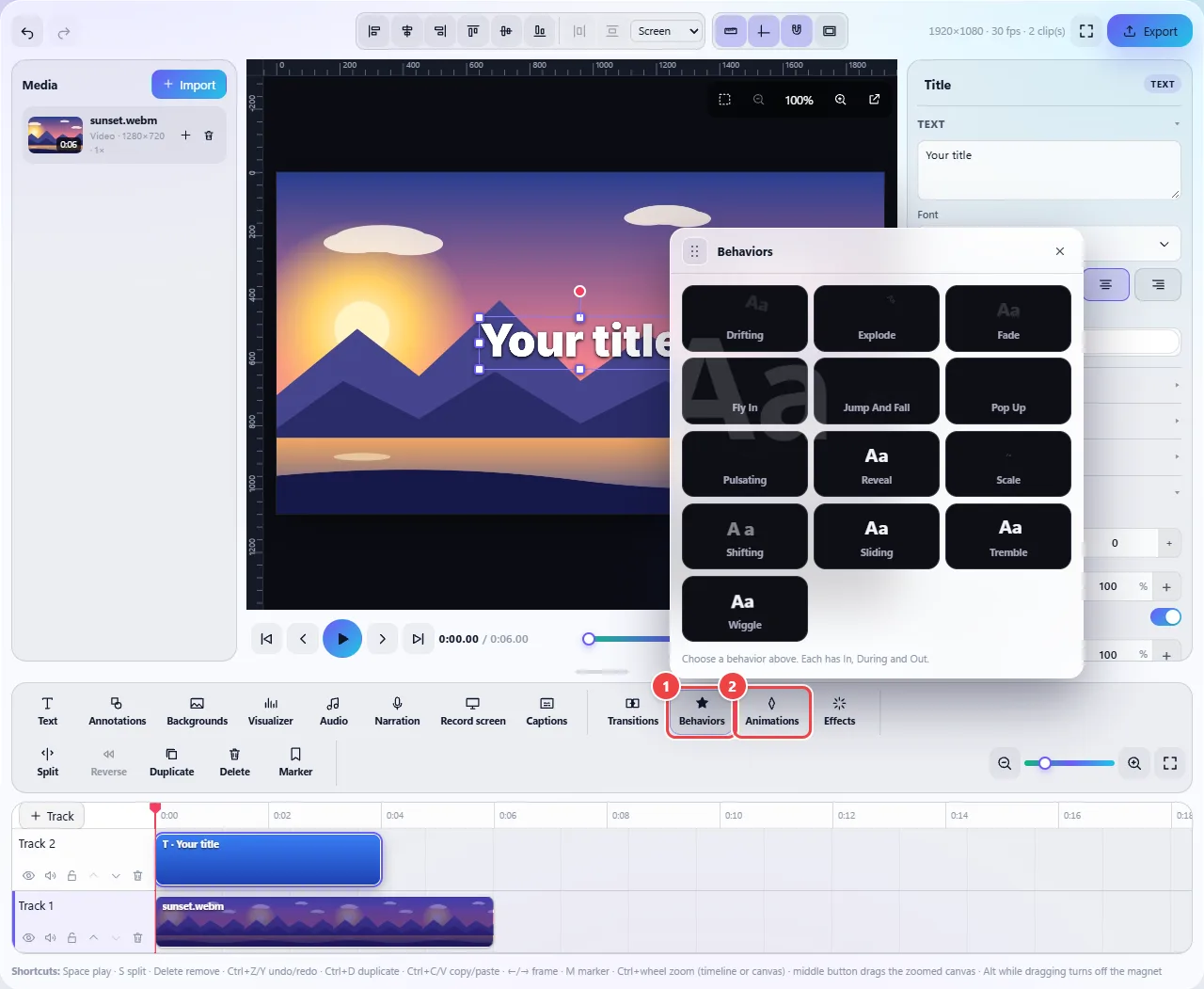Screen dimensions: 1204x989
Task: Play the preview with the play button
Action: 342,639
